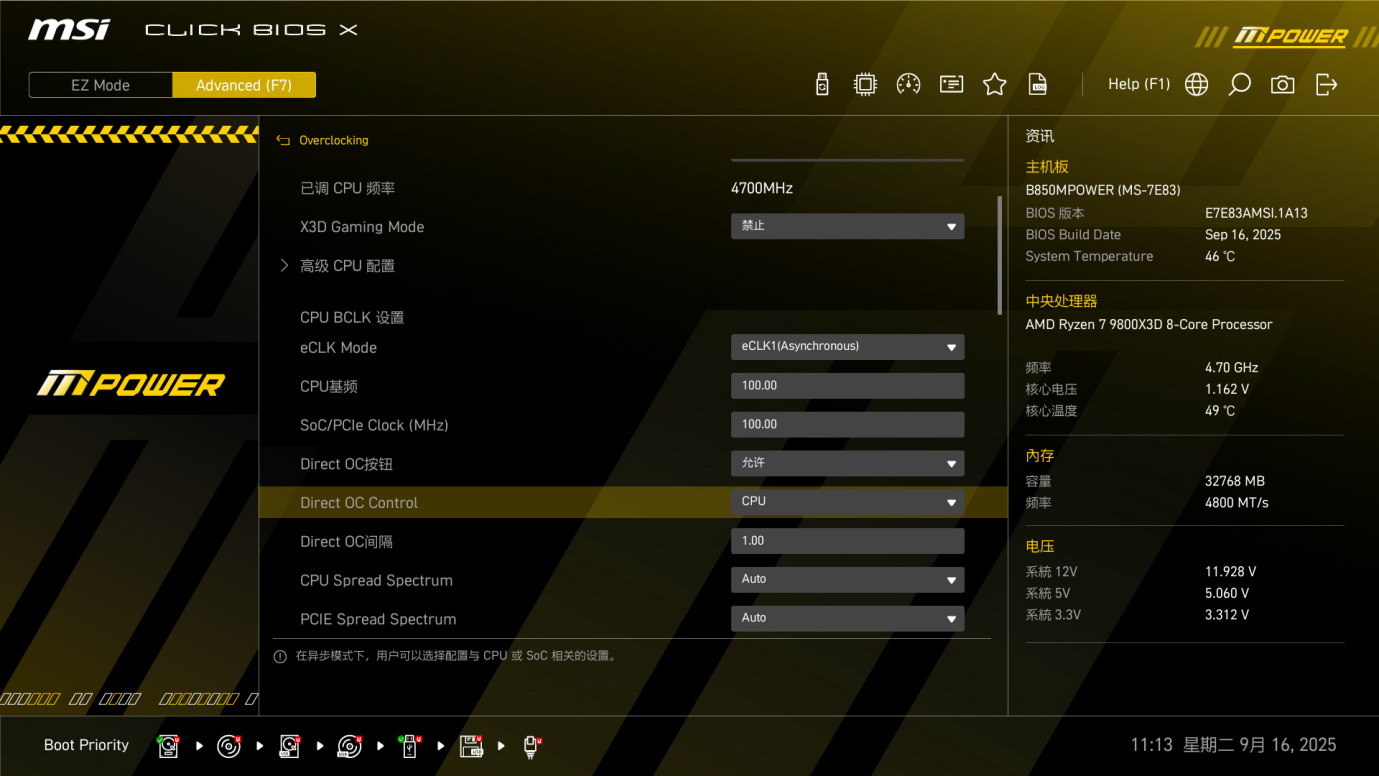This screenshot has width=1379, height=776.
Task: Click the CPU chip icon in toolbar
Action: point(865,85)
